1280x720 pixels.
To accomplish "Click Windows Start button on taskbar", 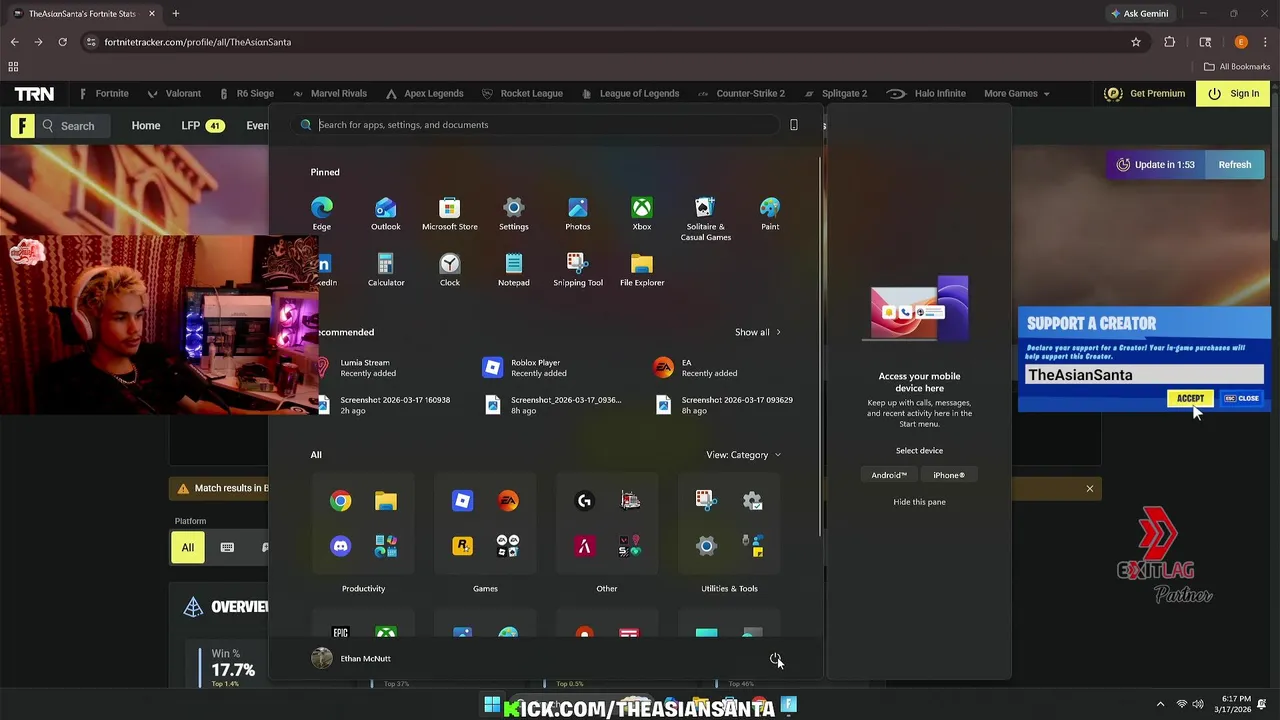I will (x=492, y=706).
